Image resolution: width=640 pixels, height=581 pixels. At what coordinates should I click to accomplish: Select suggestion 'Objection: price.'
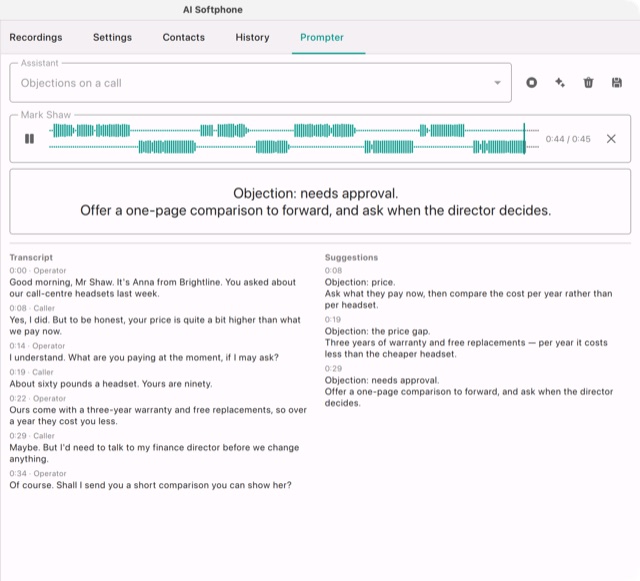[360, 282]
